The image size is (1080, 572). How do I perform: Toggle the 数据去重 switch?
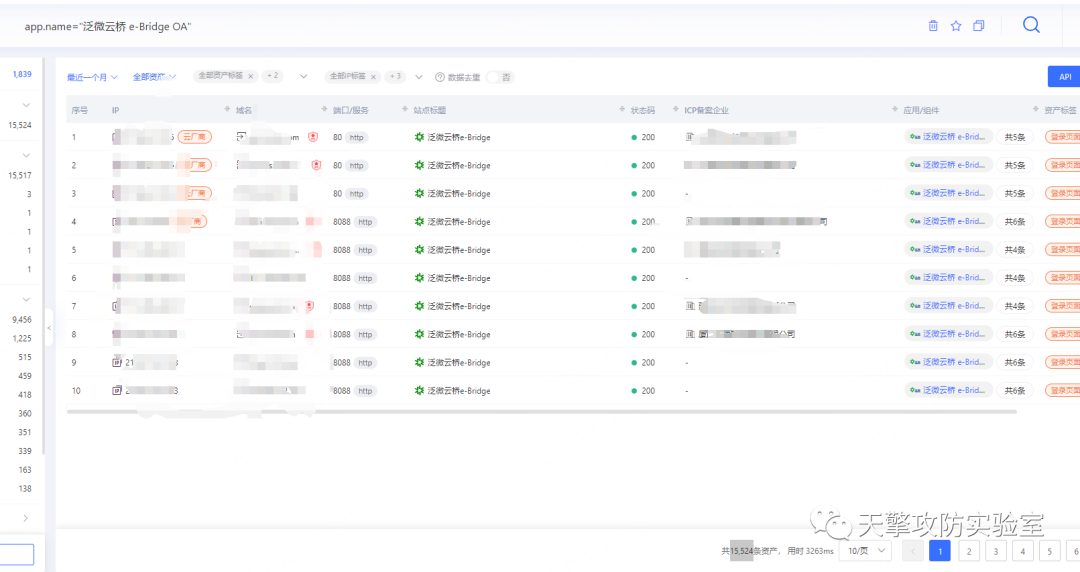point(499,77)
